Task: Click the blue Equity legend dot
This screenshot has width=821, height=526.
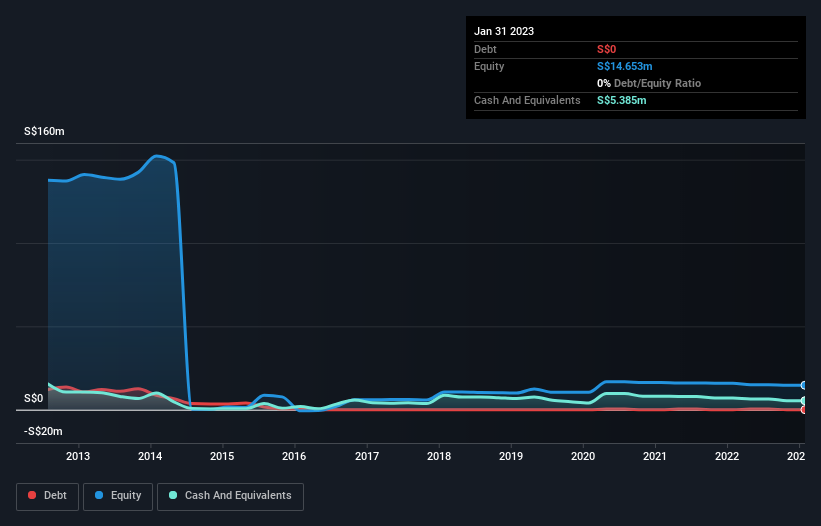Action: point(99,495)
